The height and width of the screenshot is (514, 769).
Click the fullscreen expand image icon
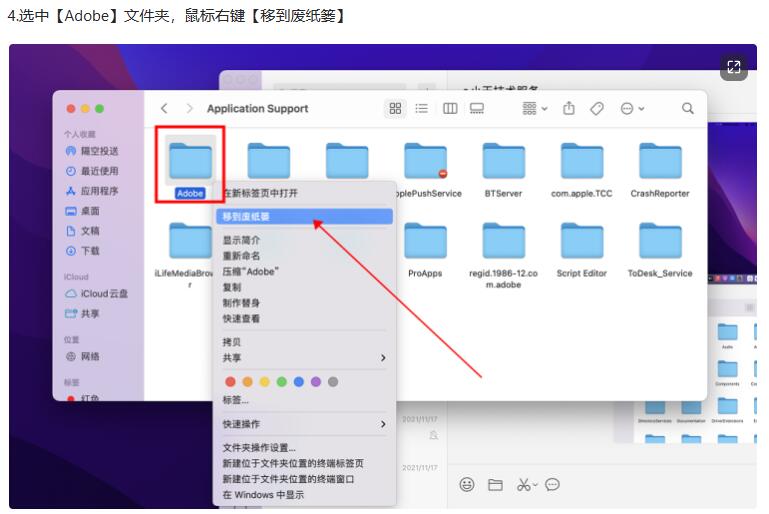pos(734,67)
